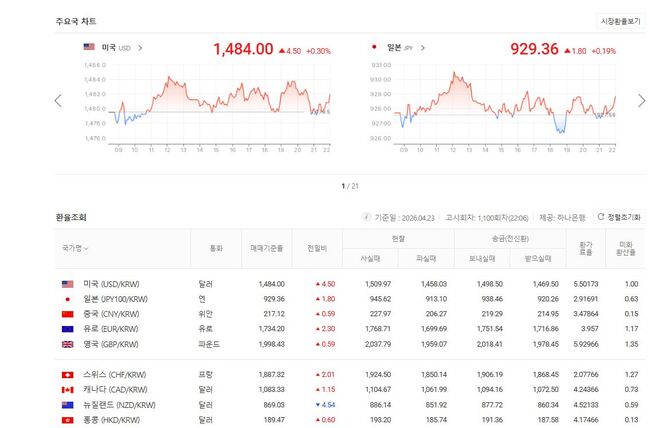Sort by 전일비 column header
The width and height of the screenshot is (650, 428).
pyautogui.click(x=317, y=248)
